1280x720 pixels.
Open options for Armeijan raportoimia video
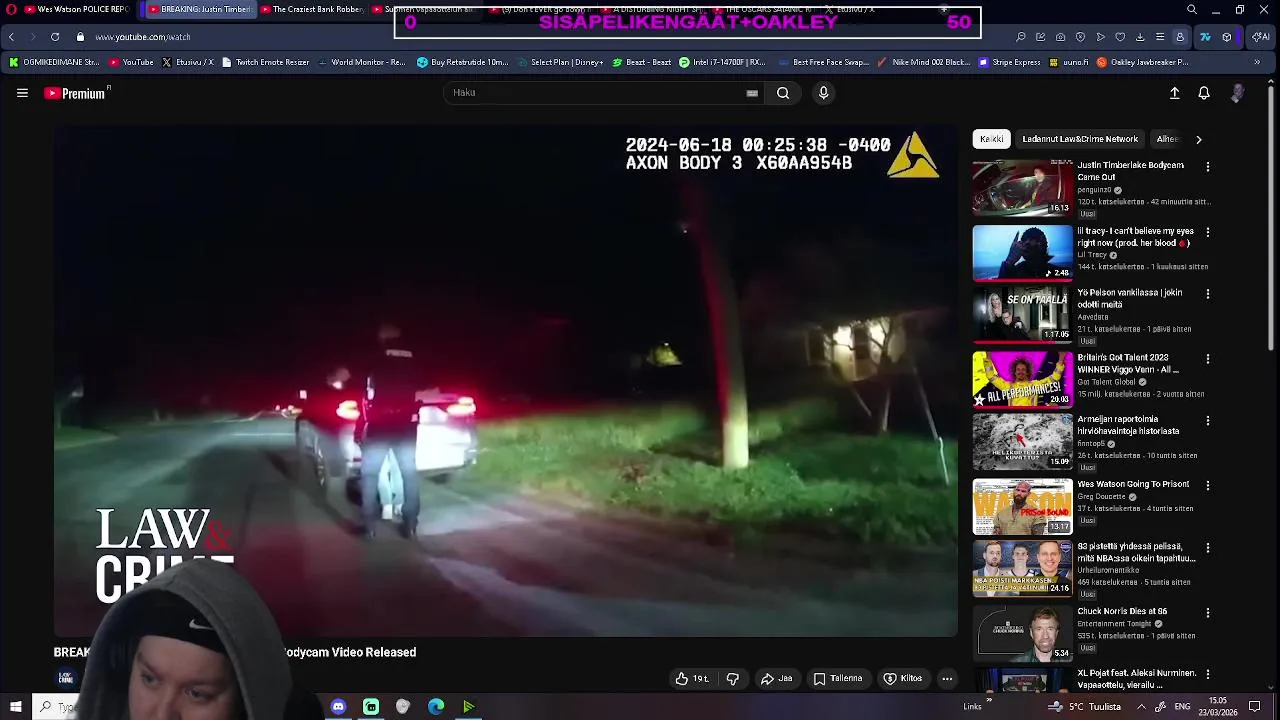pyautogui.click(x=1208, y=421)
